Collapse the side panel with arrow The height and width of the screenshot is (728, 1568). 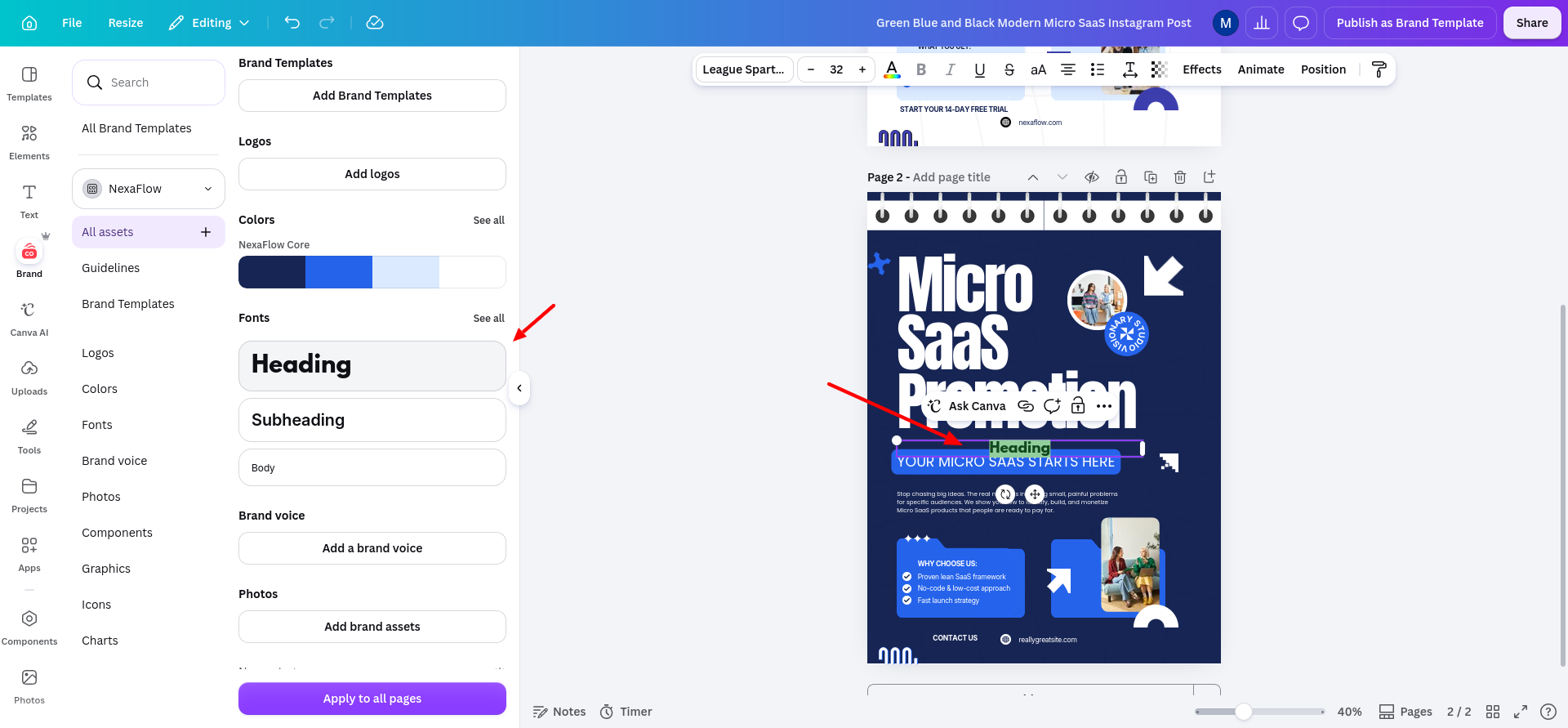coord(519,388)
